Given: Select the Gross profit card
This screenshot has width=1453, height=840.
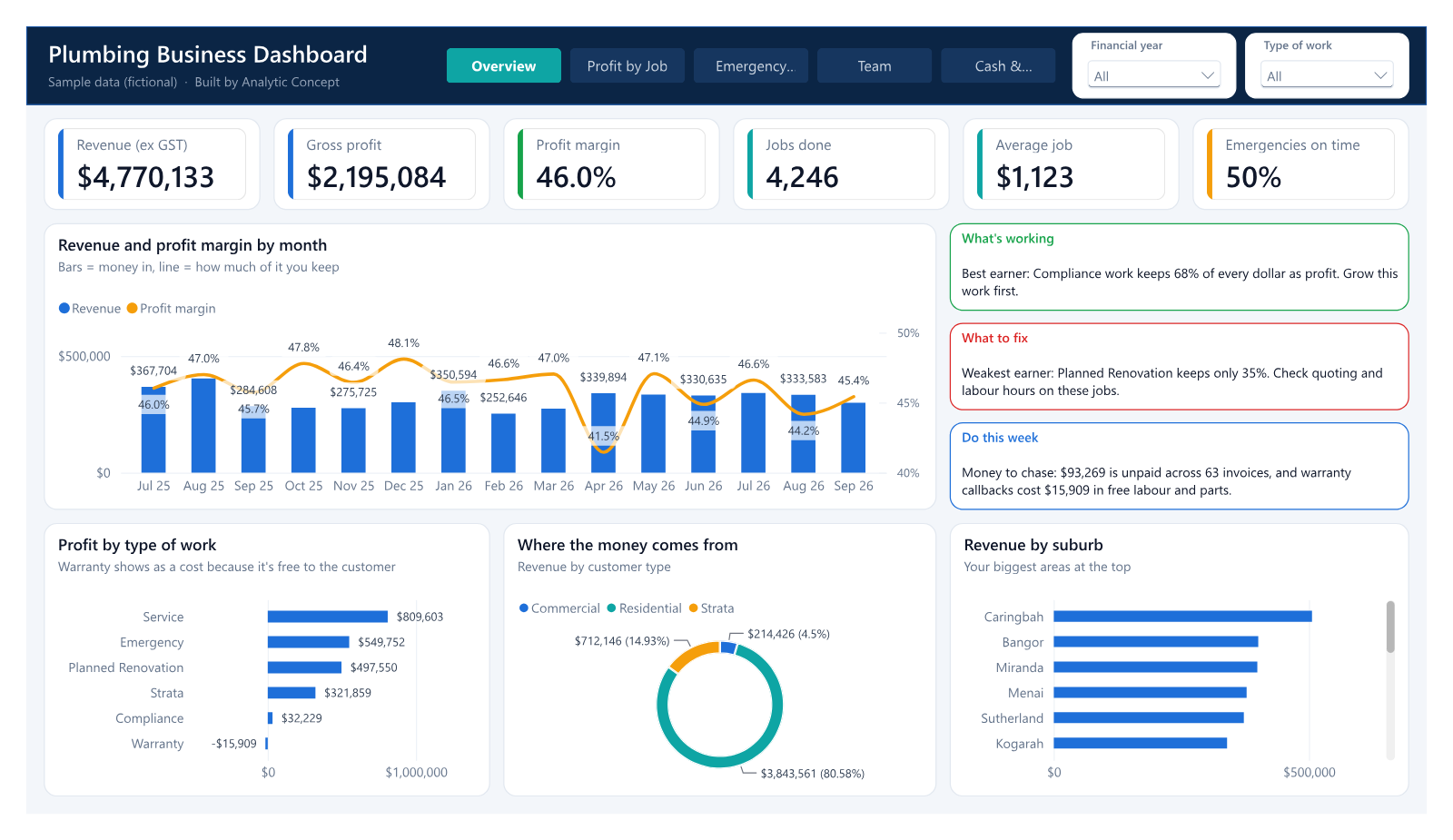Looking at the screenshot, I should 381,163.
